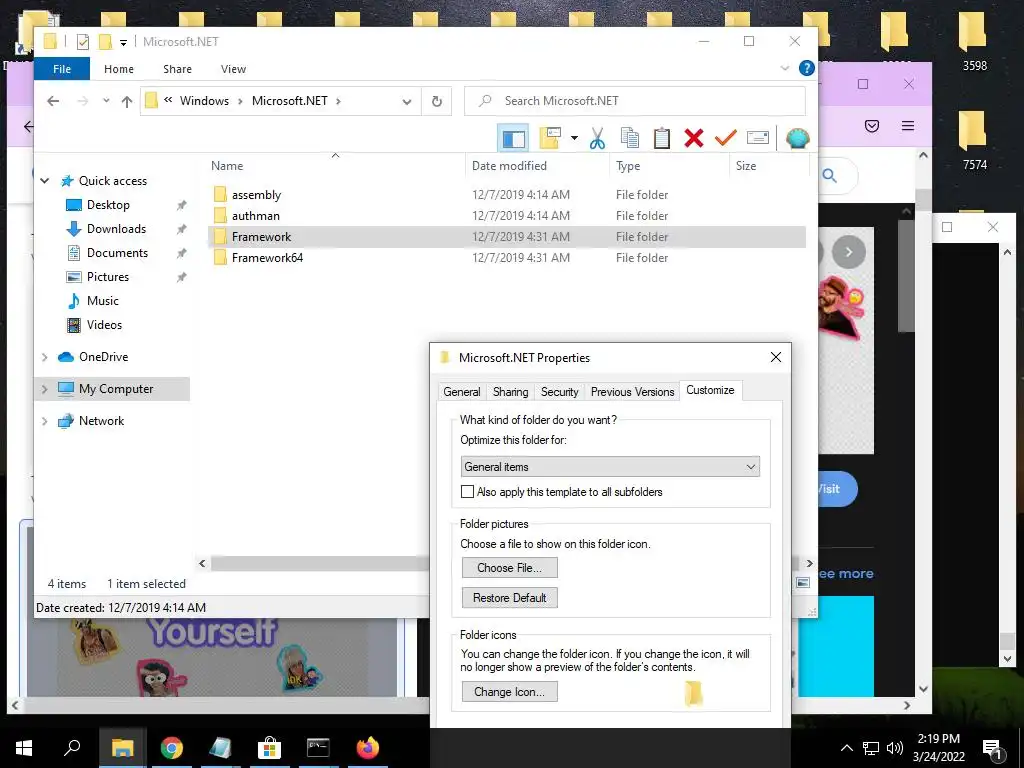
Task: Switch to the Security tab in Properties
Action: point(560,392)
